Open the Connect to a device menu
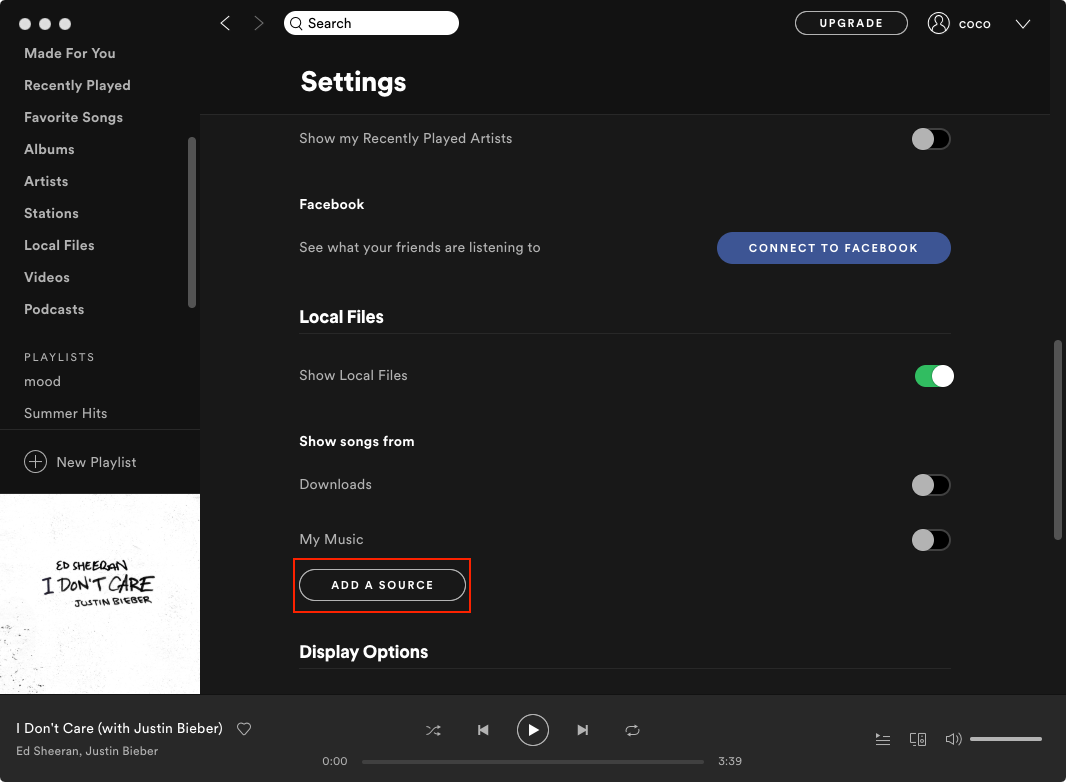1066x782 pixels. click(918, 739)
